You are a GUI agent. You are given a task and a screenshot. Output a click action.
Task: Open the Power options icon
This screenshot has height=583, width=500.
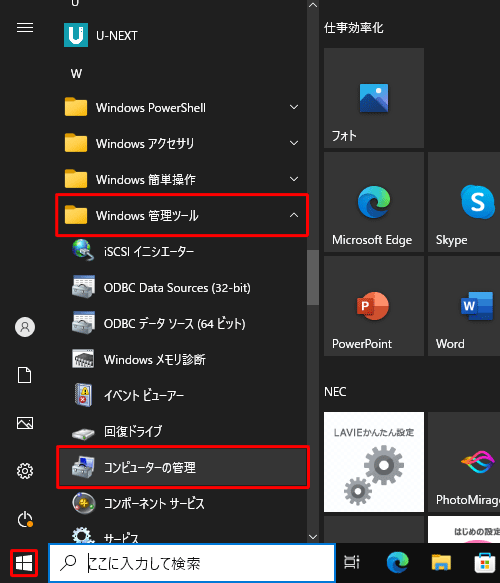[25, 519]
